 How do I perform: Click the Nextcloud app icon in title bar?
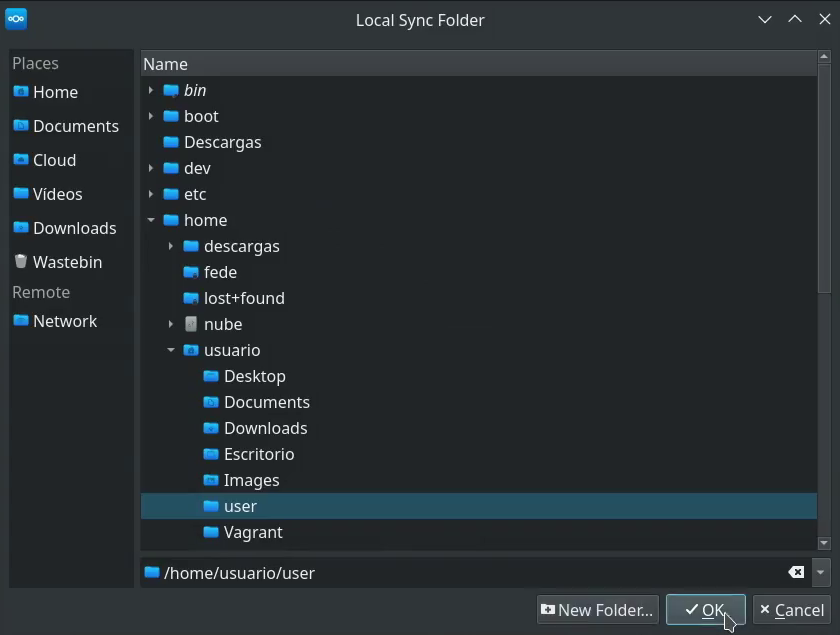click(x=16, y=19)
